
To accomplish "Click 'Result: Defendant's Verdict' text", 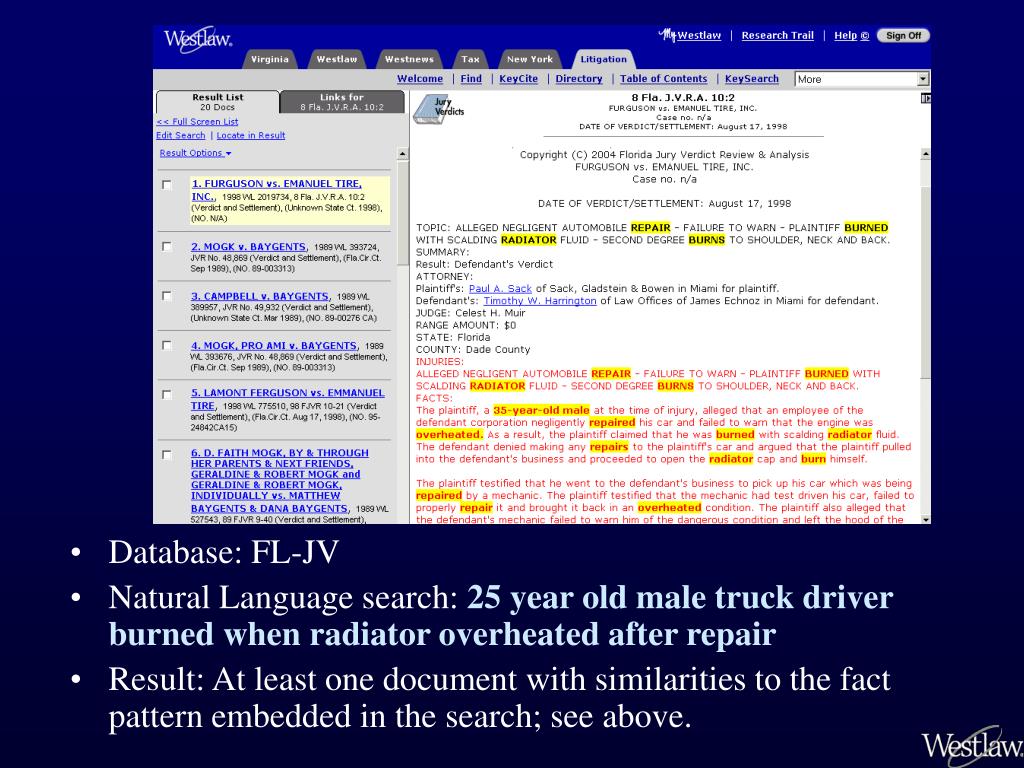I will tap(484, 264).
